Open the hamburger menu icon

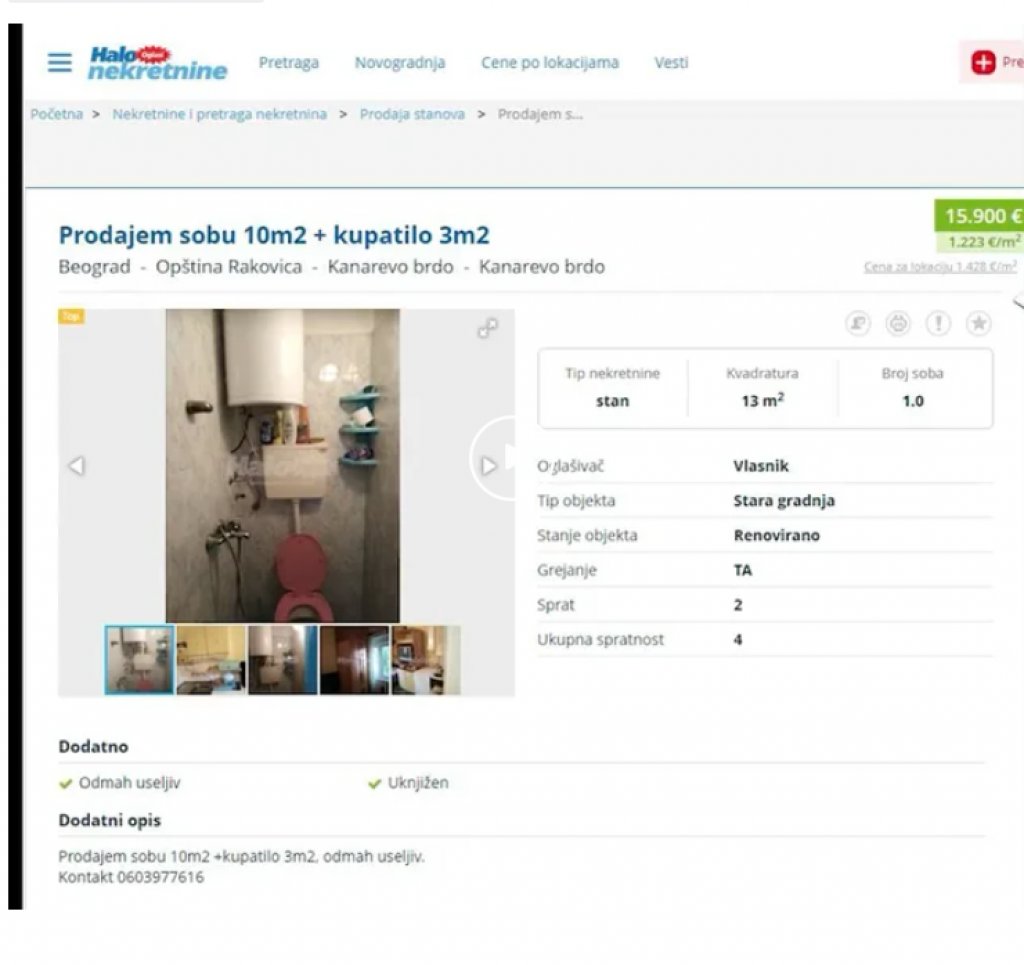[59, 63]
